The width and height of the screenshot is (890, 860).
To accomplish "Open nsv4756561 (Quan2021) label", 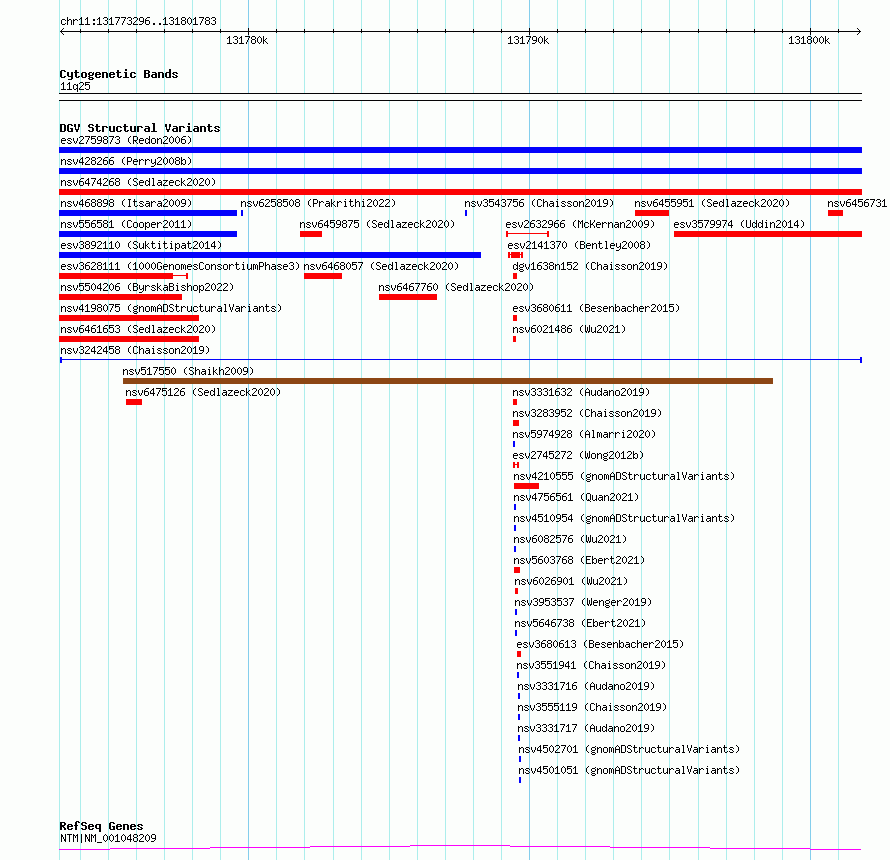I will coord(576,497).
